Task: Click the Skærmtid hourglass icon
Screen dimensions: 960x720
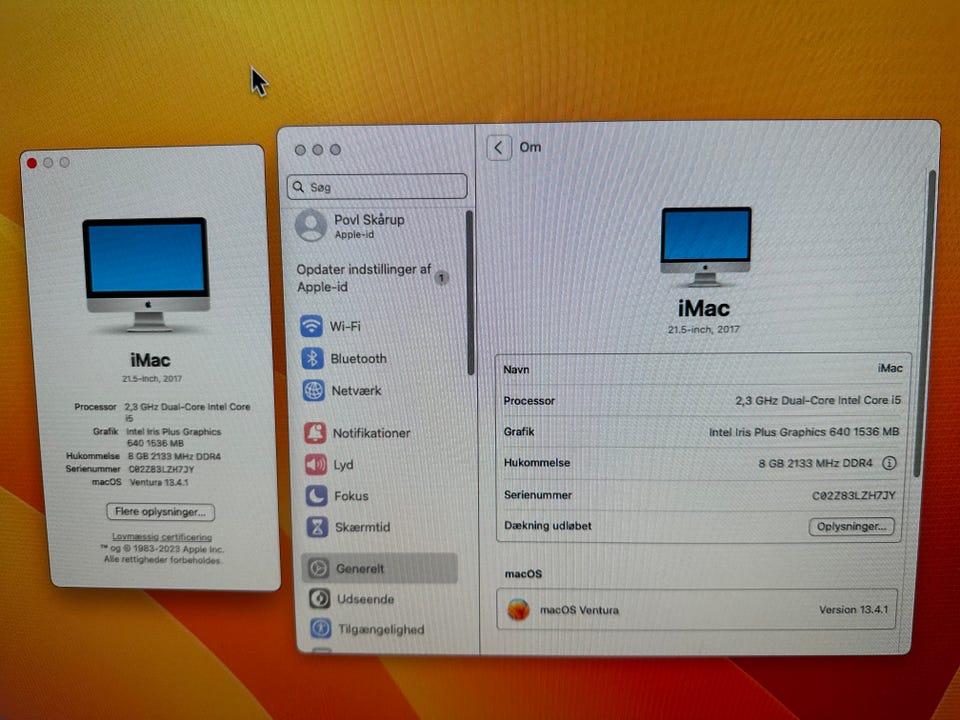Action: (317, 527)
